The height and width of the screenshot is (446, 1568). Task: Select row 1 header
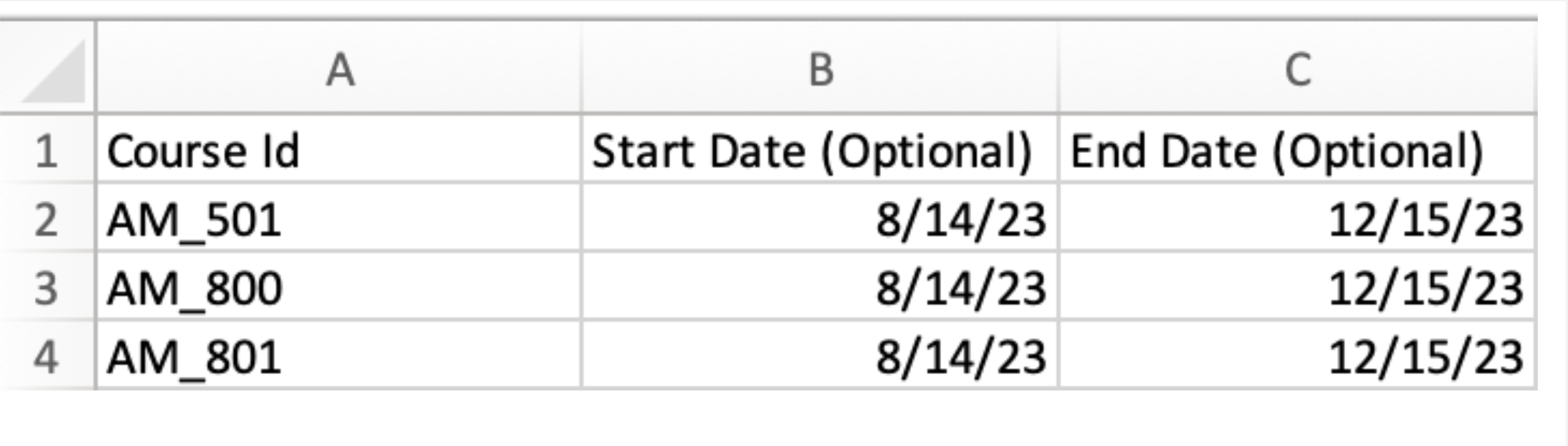(47, 150)
